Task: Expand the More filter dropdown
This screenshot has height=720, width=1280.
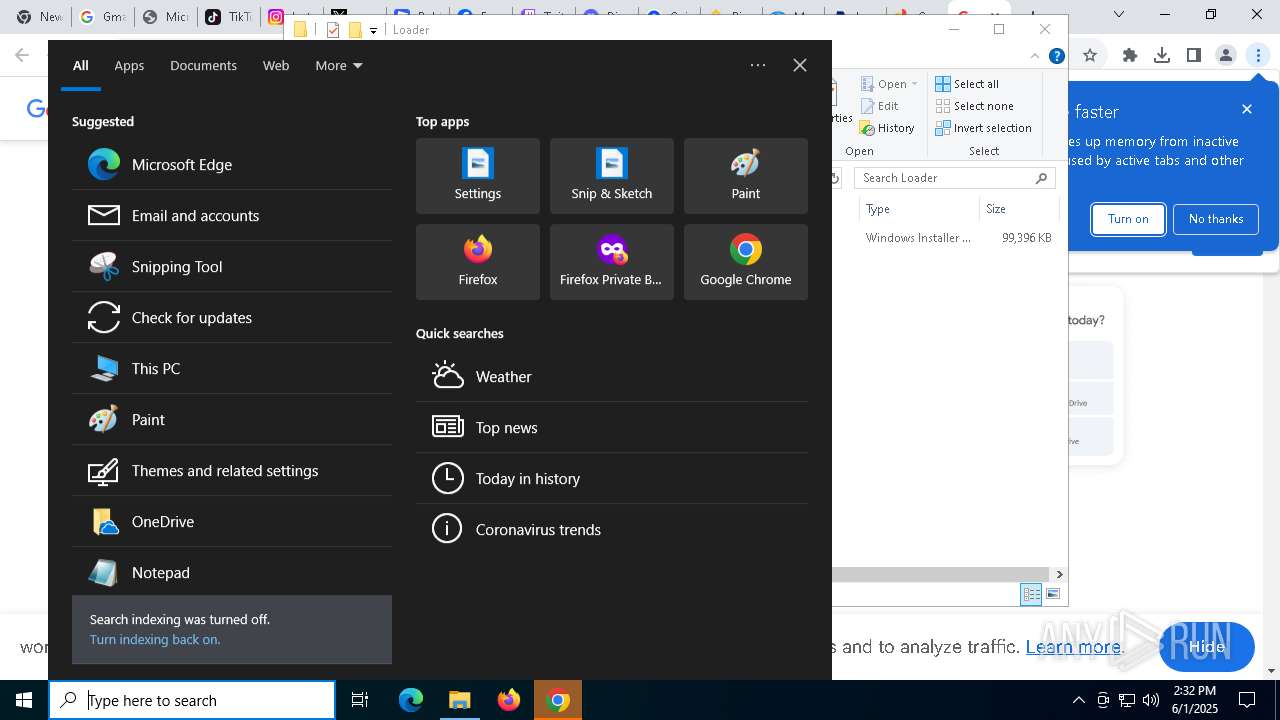Action: click(x=339, y=66)
